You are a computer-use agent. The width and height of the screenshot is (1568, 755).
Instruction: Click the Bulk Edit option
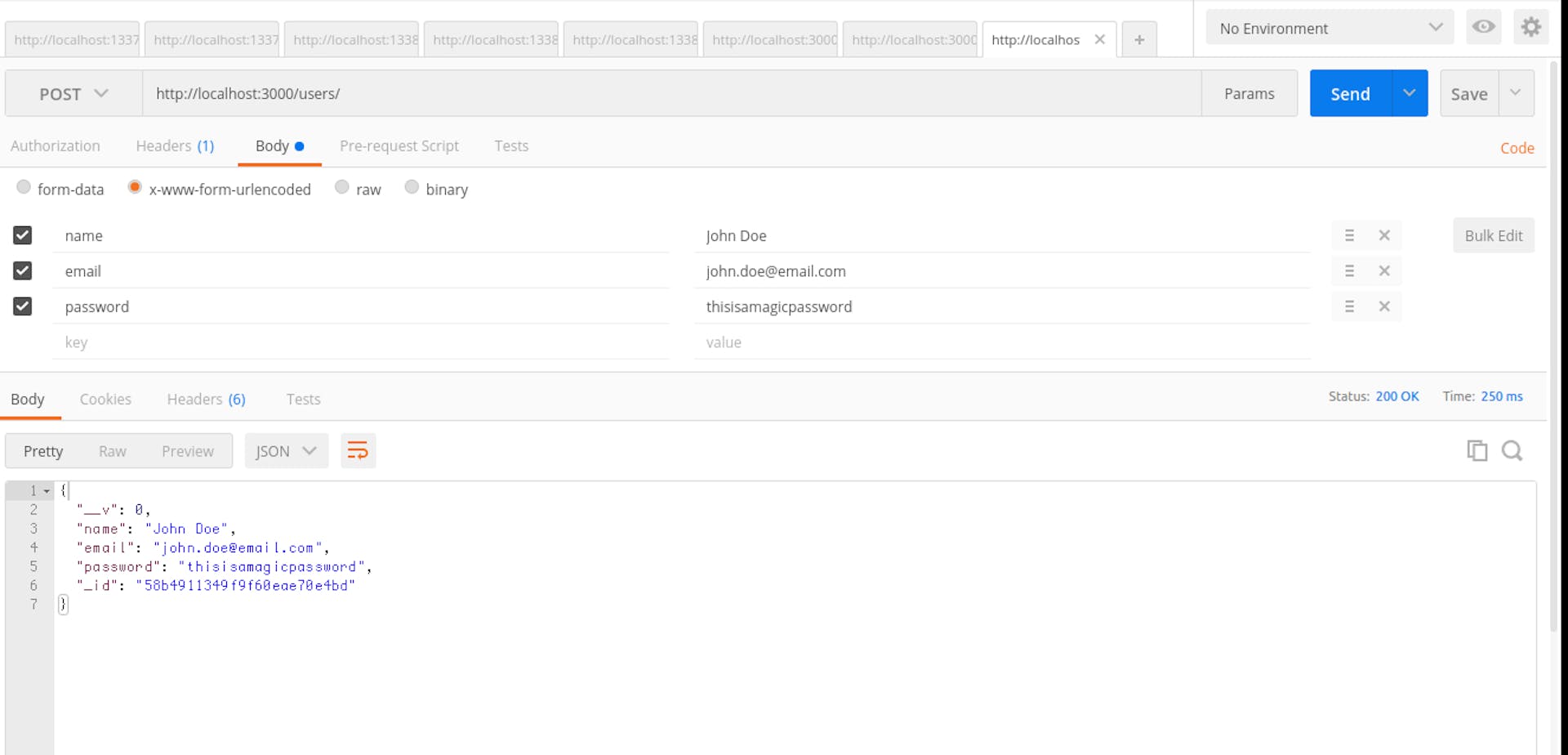[1494, 235]
